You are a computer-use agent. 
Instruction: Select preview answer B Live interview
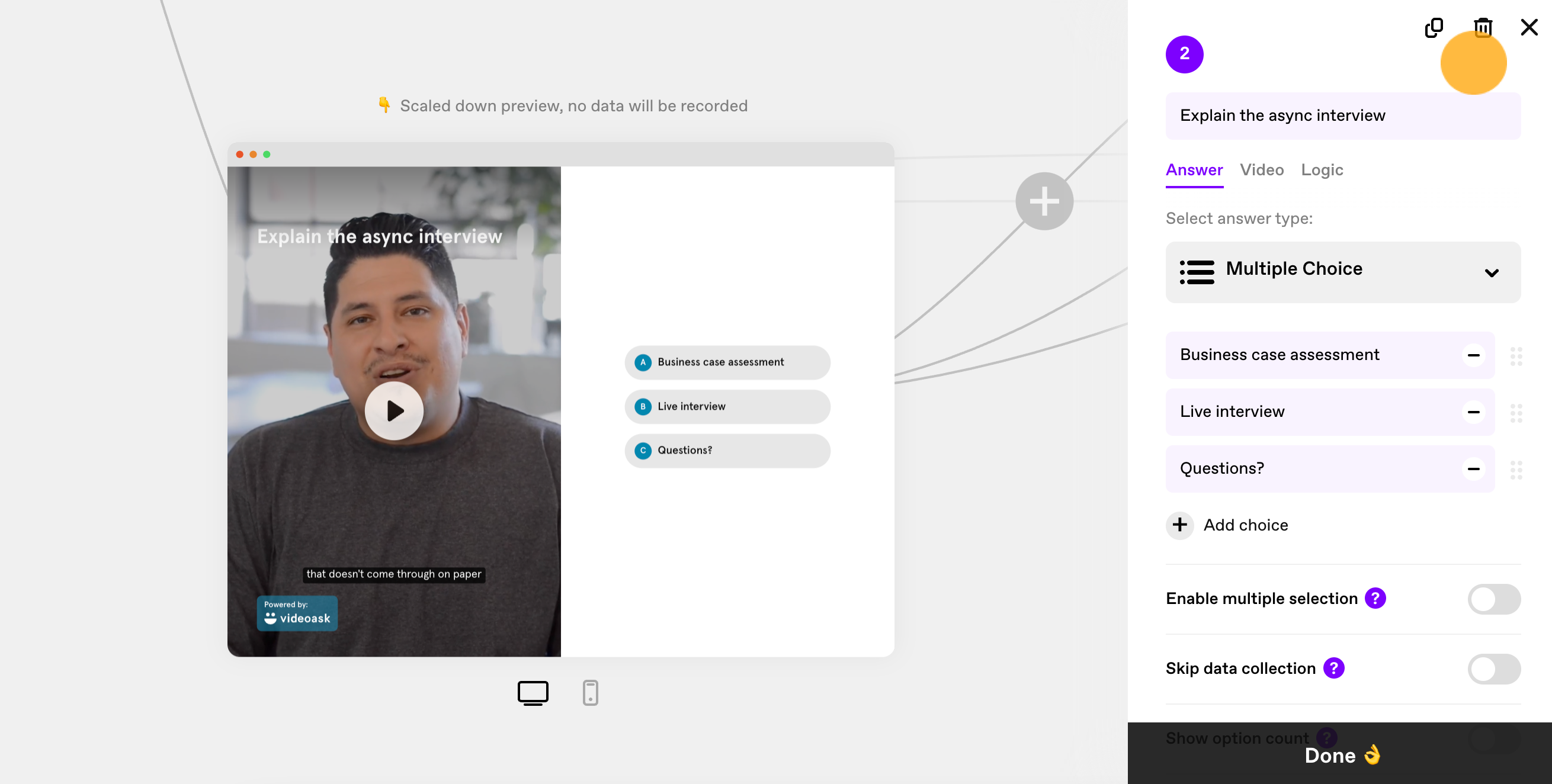coord(727,407)
